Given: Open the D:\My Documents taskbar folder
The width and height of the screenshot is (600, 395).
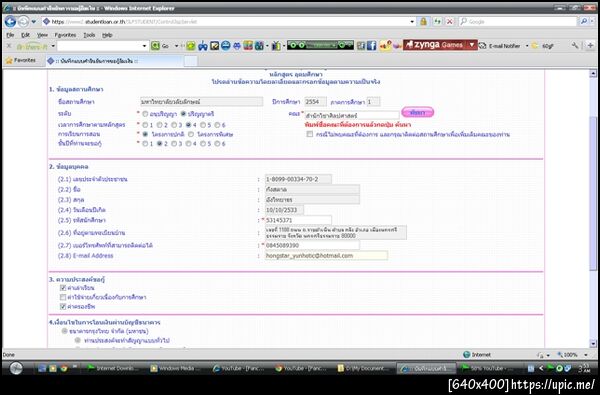Looking at the screenshot, I should click(364, 369).
